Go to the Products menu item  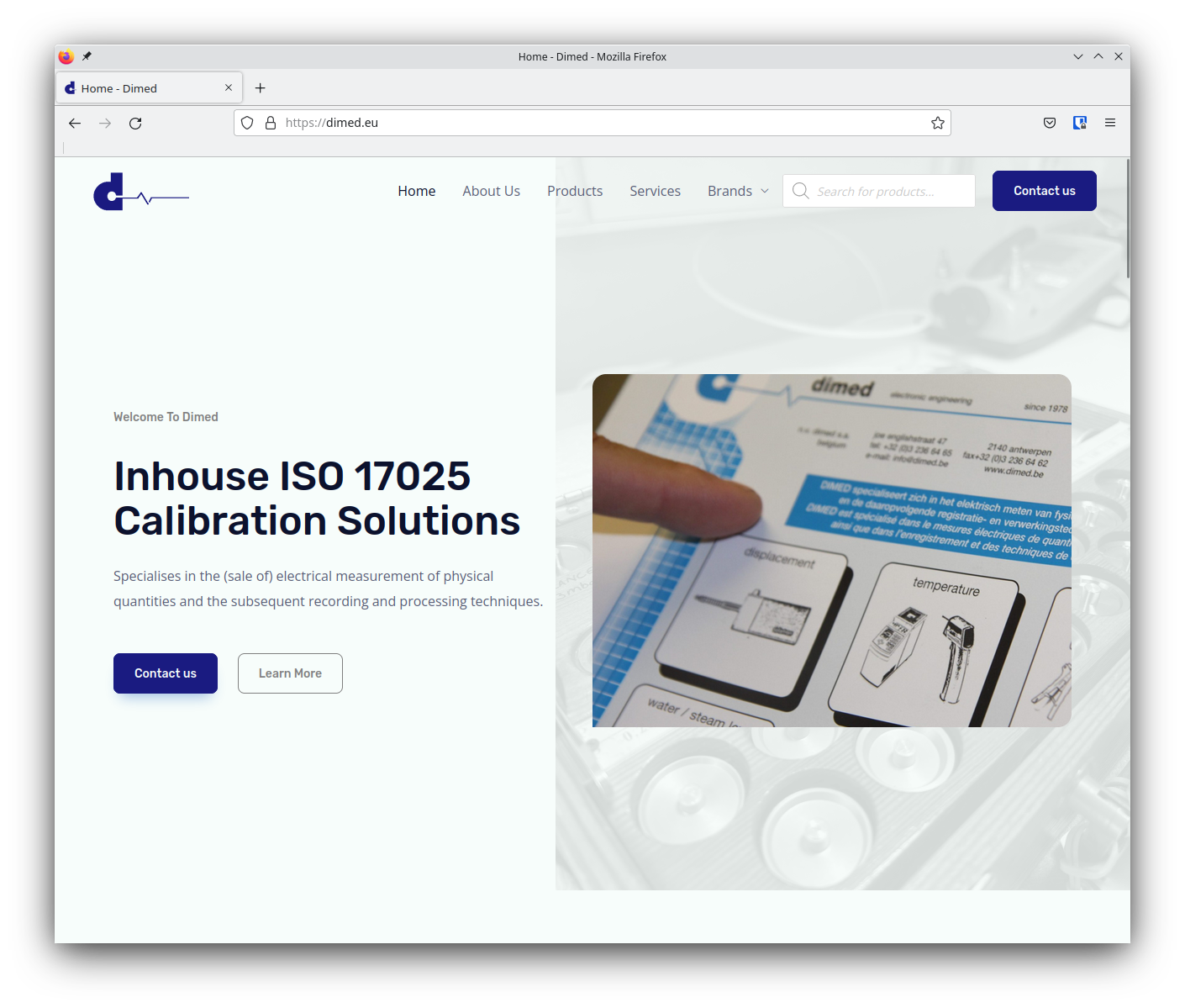point(575,192)
